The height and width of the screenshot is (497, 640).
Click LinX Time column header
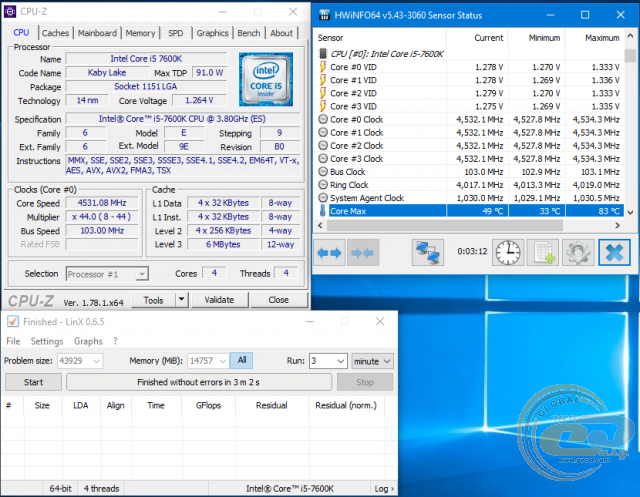tap(156, 406)
